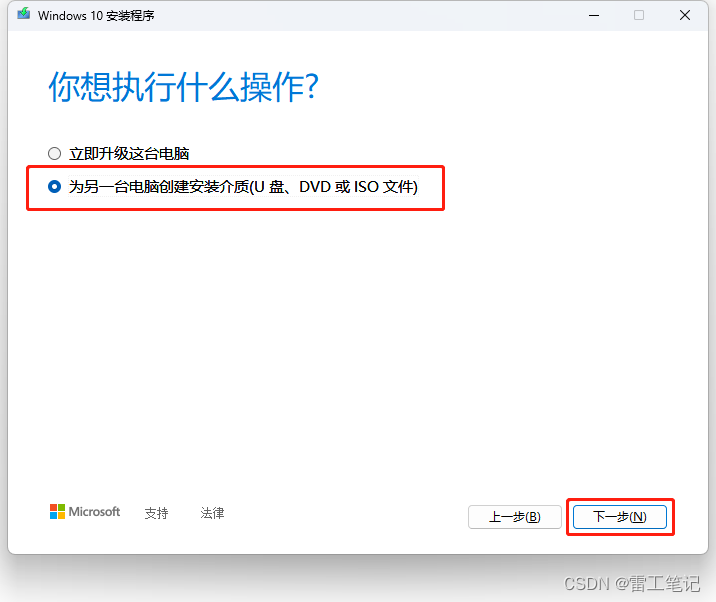Click the 下一步(N) button
The width and height of the screenshot is (716, 602).
(x=620, y=517)
